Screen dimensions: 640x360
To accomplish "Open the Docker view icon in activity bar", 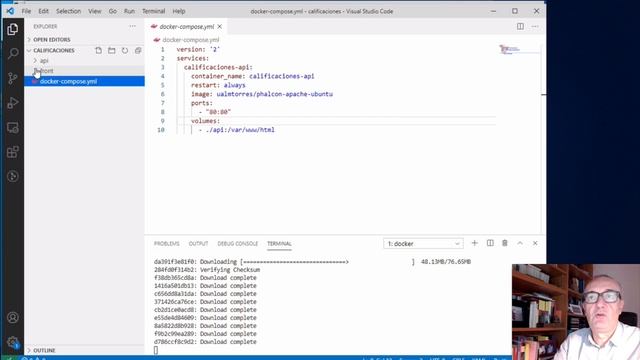I will pyautogui.click(x=13, y=176).
